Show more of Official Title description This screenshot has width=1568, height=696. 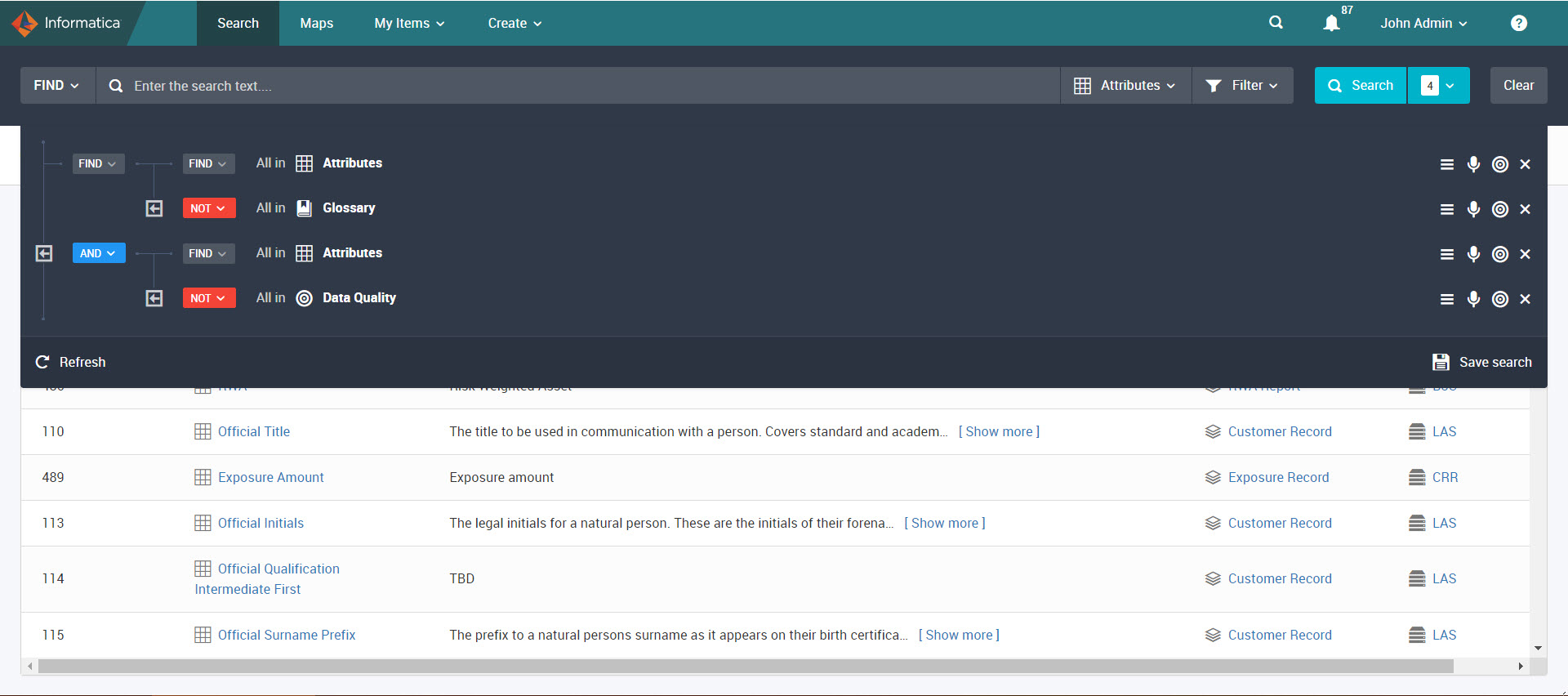coord(999,431)
